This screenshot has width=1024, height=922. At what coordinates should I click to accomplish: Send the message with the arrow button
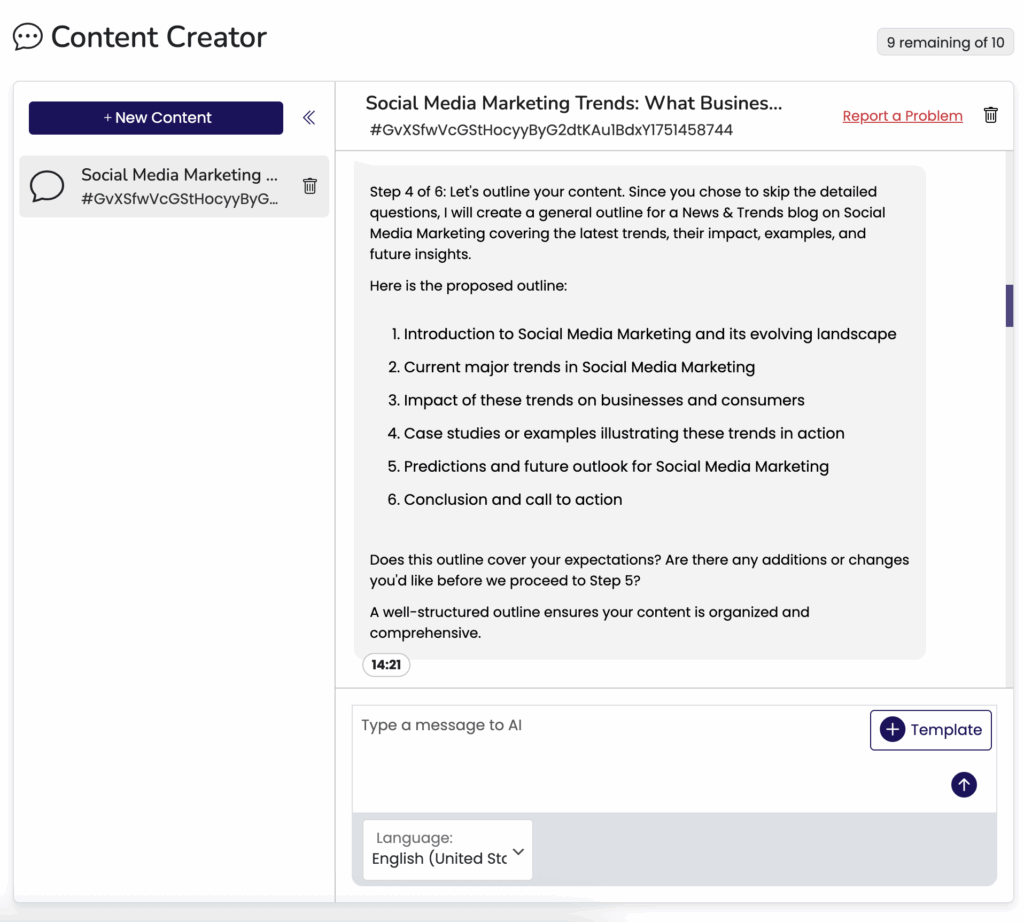tap(964, 784)
